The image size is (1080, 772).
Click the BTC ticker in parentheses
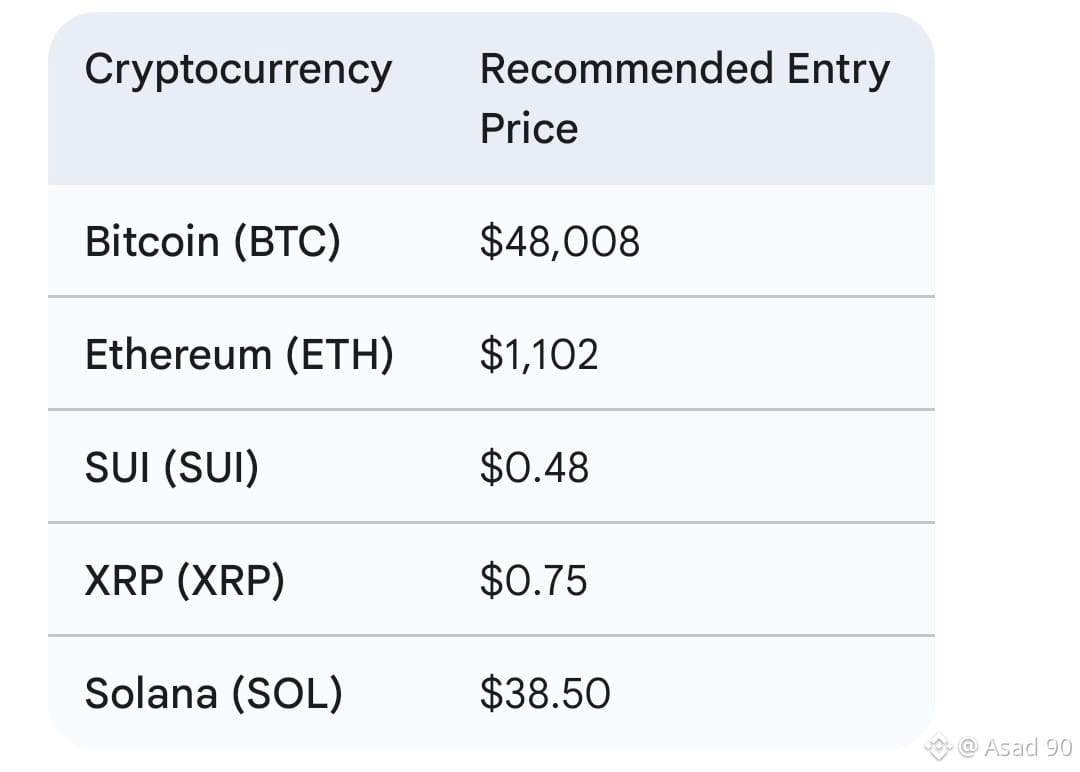[287, 242]
